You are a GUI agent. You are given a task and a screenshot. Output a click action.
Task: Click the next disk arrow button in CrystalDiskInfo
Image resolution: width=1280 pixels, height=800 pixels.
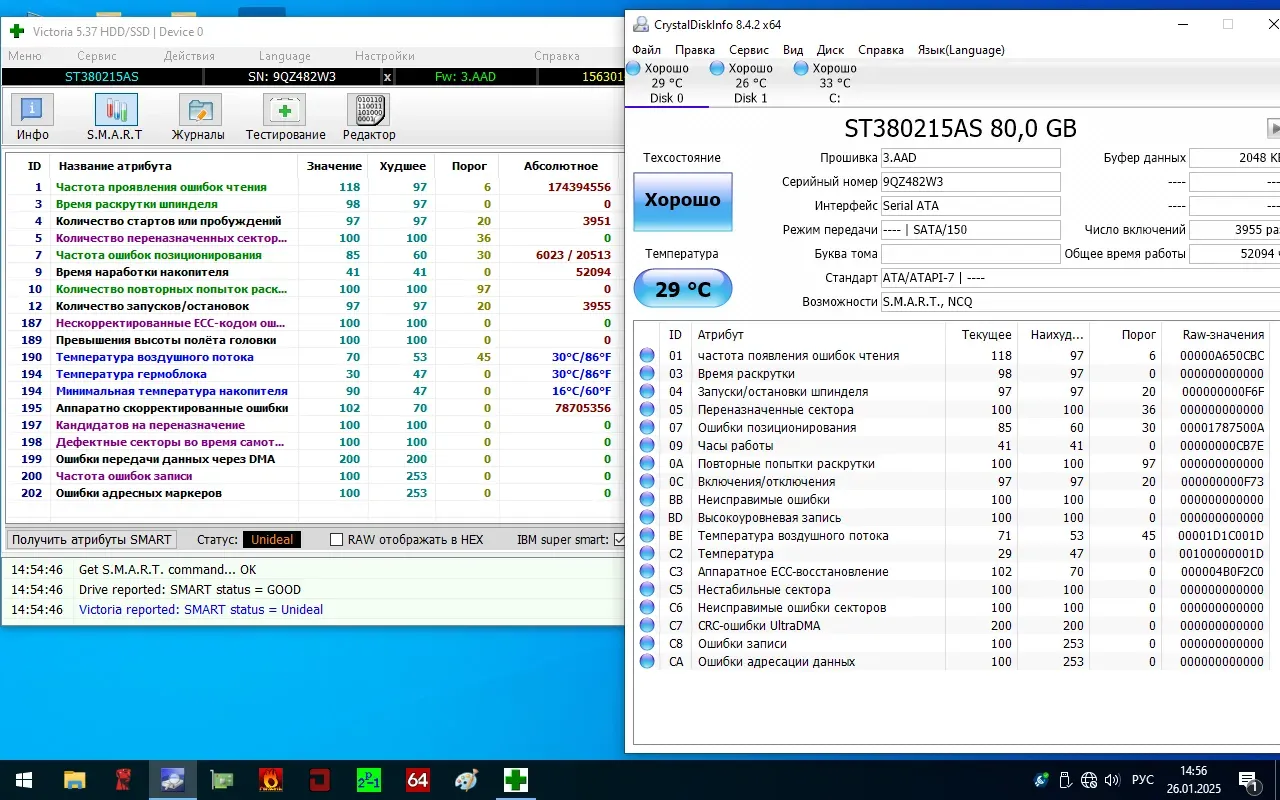click(x=1274, y=128)
